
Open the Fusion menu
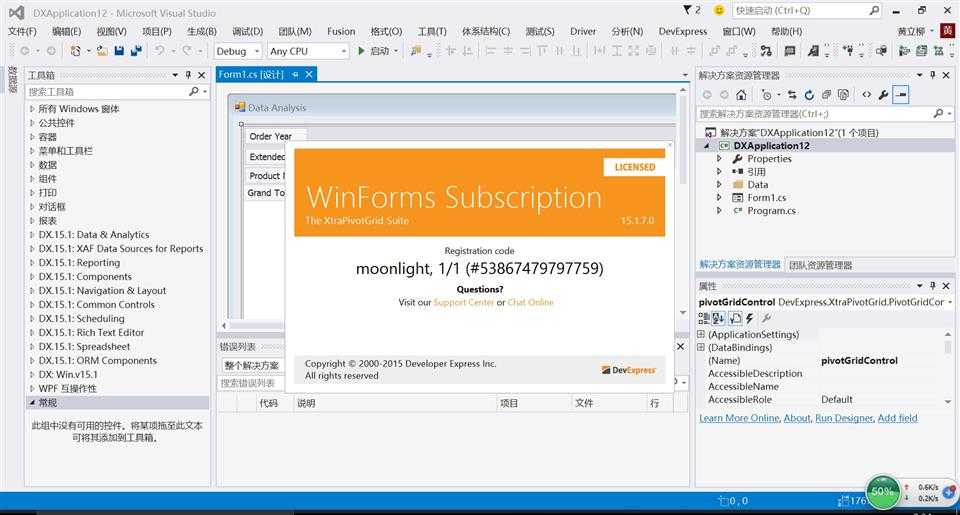[341, 31]
